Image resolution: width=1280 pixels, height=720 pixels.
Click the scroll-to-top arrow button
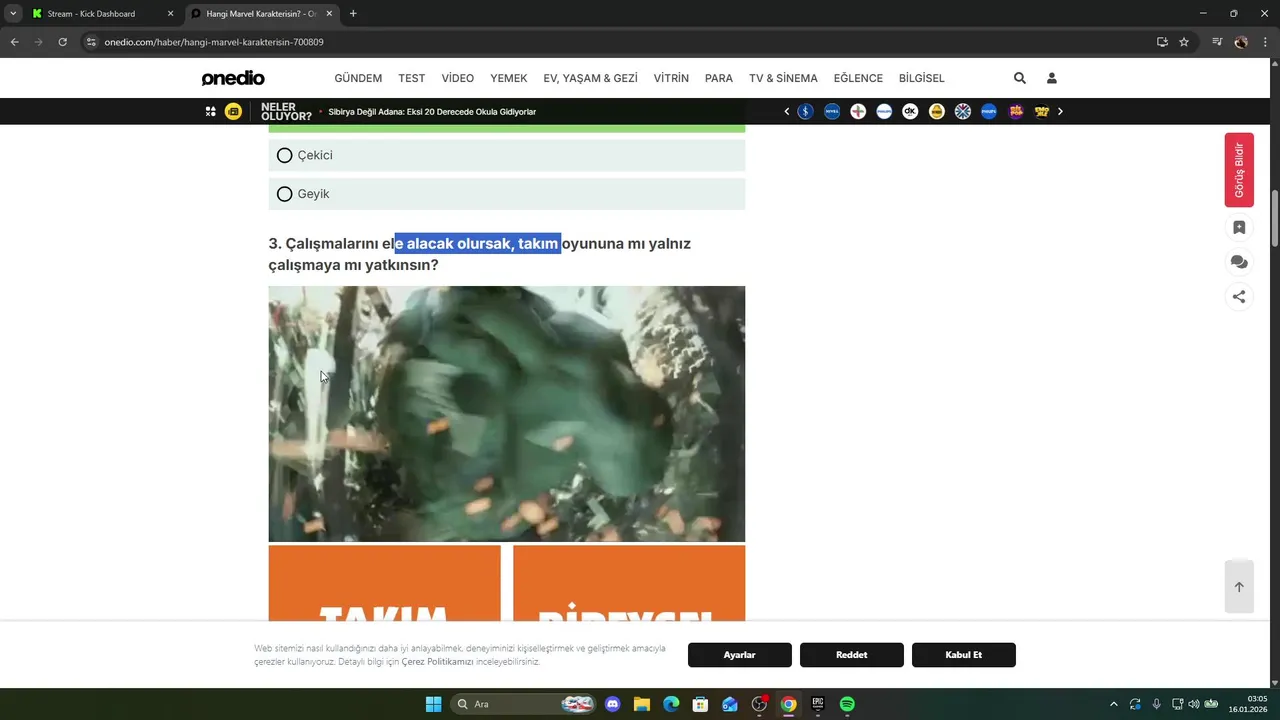1239,587
